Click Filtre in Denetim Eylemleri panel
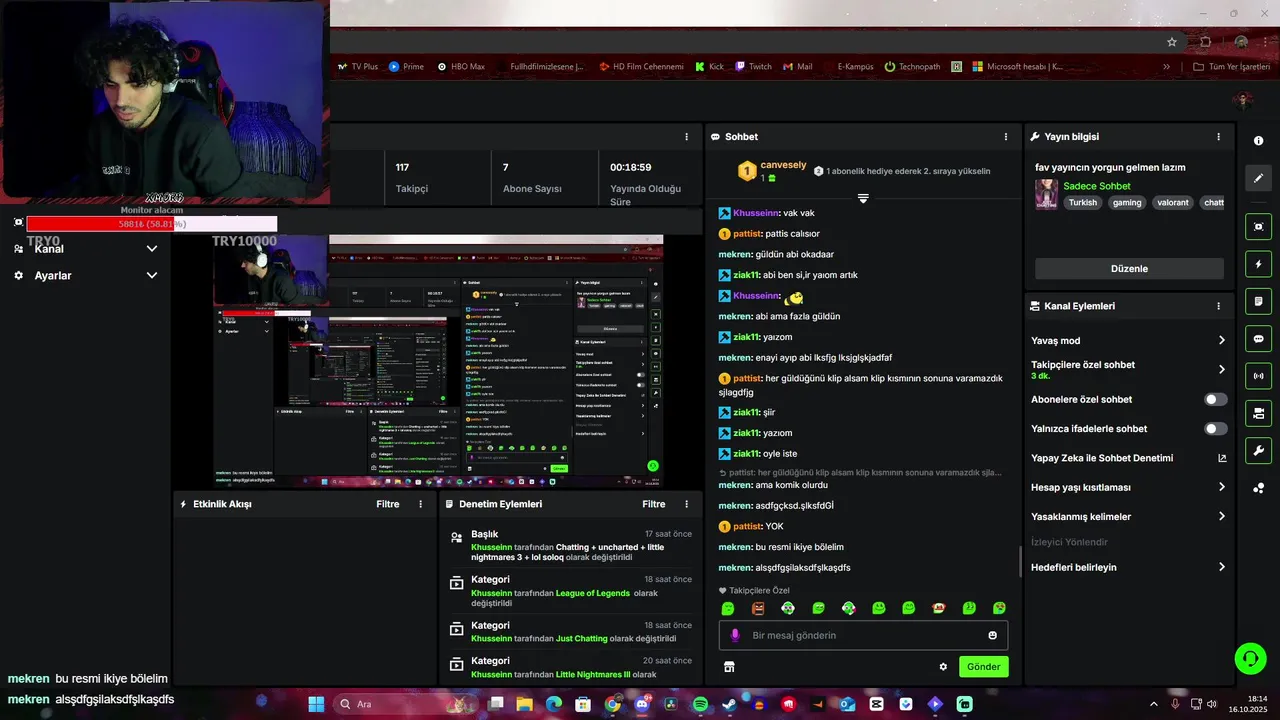1280x720 pixels. [654, 504]
